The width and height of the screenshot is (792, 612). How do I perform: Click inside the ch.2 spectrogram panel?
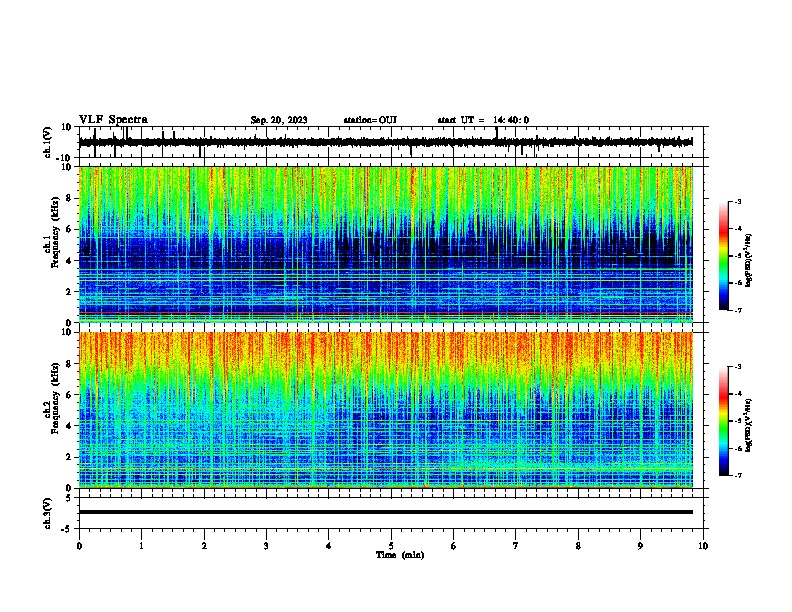click(386, 410)
